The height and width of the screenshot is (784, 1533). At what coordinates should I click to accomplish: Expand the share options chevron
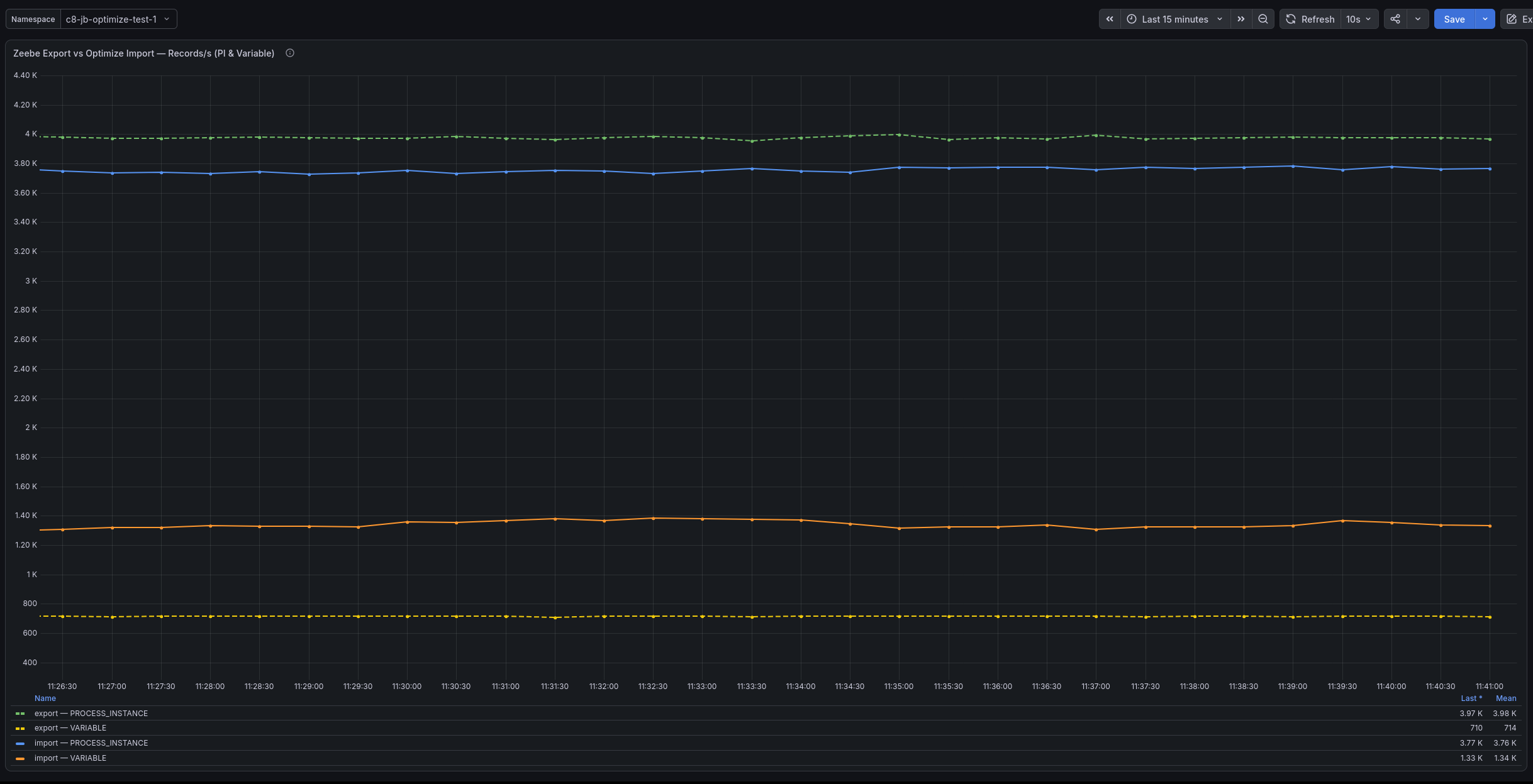[x=1418, y=19]
